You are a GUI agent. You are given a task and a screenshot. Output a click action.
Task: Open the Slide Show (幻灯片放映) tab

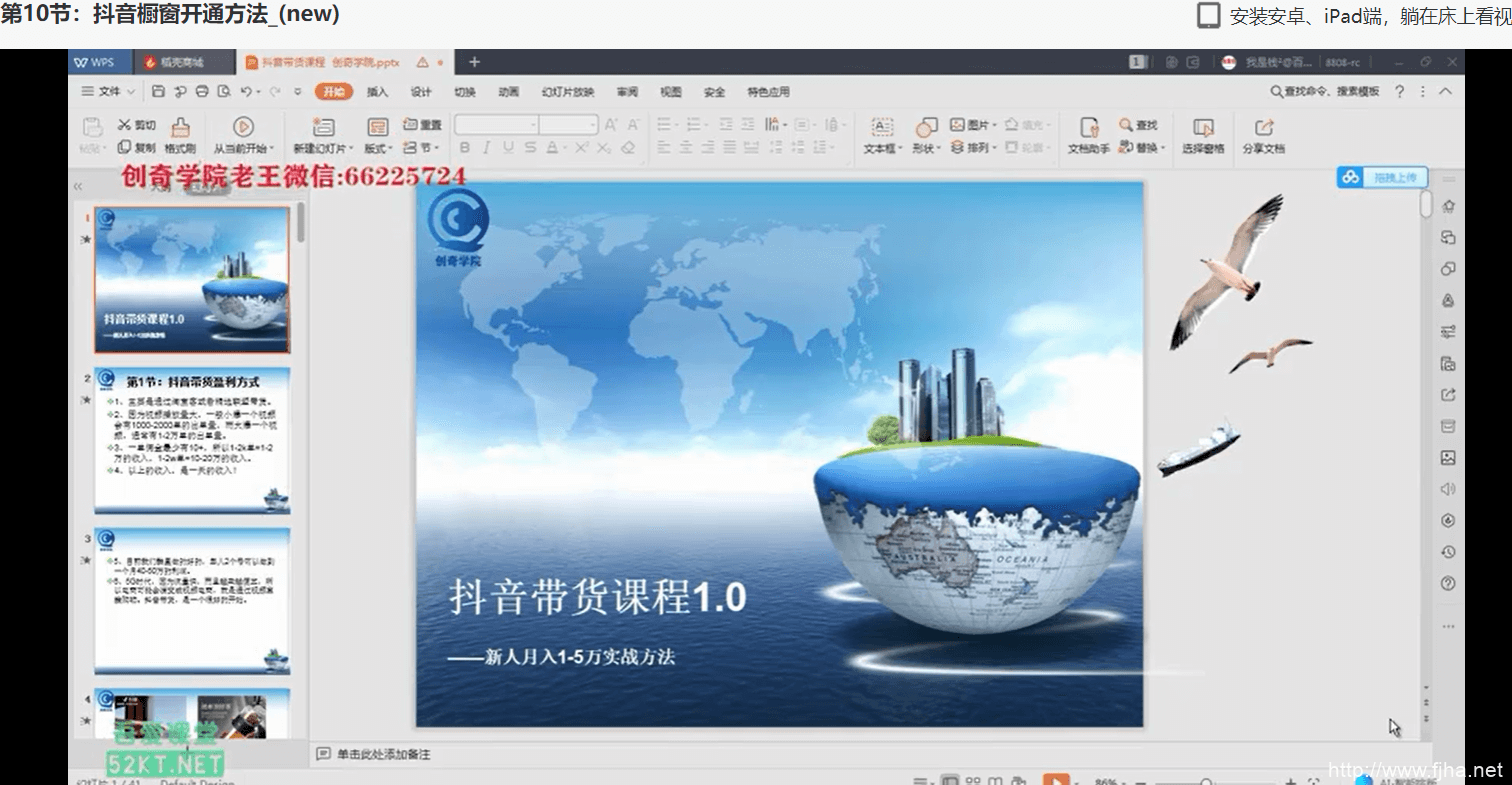click(x=568, y=91)
